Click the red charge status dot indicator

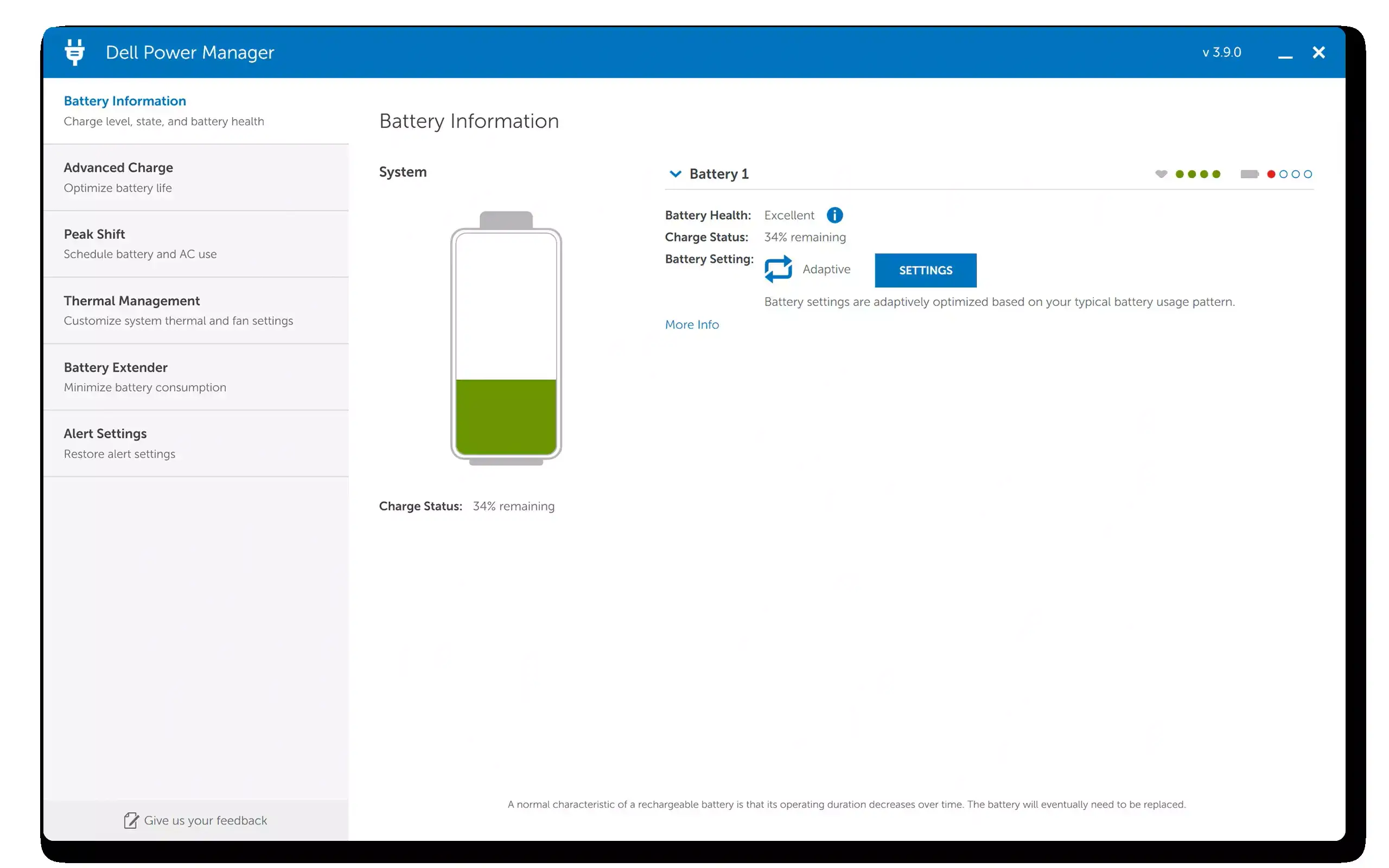click(x=1272, y=174)
